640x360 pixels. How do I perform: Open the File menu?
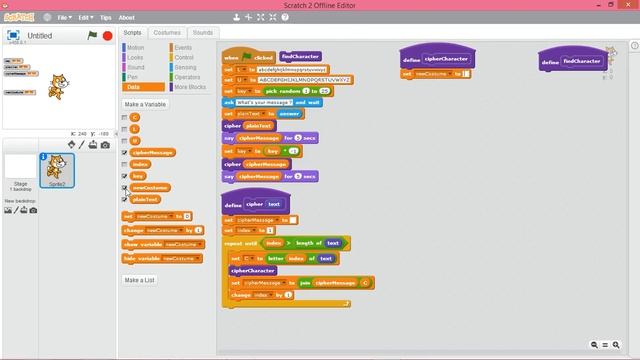click(64, 18)
